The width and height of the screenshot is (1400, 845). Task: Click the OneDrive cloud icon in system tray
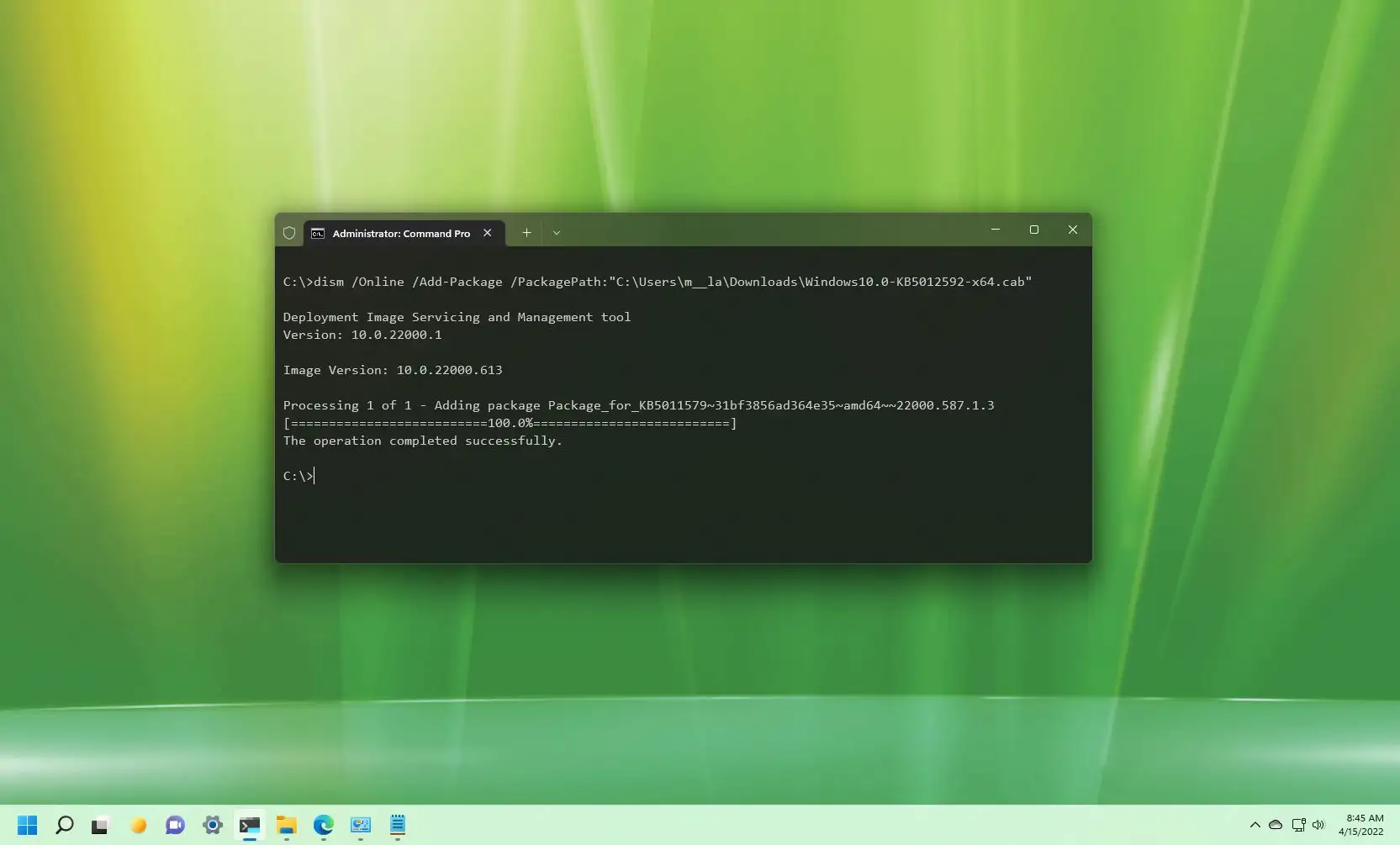point(1276,826)
